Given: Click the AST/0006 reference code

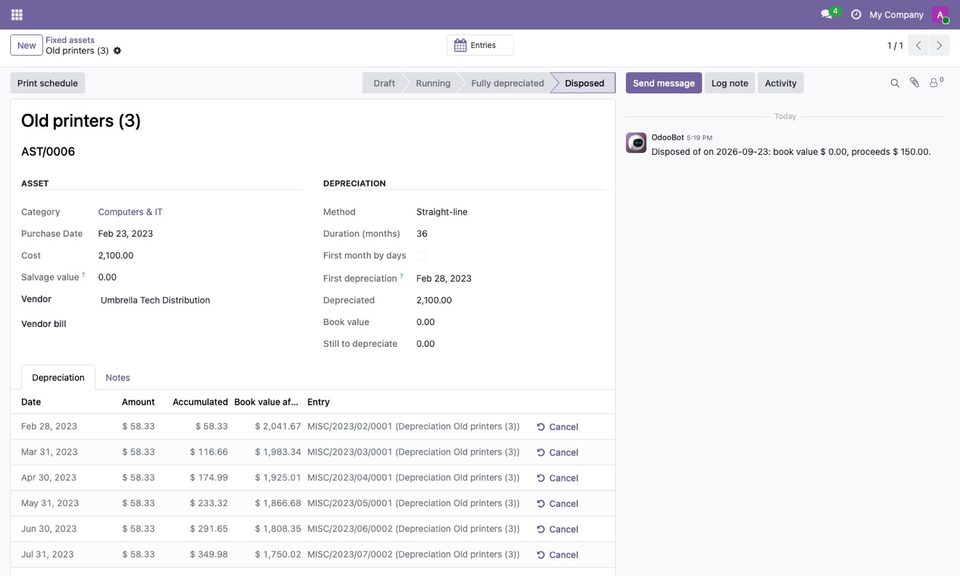Looking at the screenshot, I should coord(48,152).
